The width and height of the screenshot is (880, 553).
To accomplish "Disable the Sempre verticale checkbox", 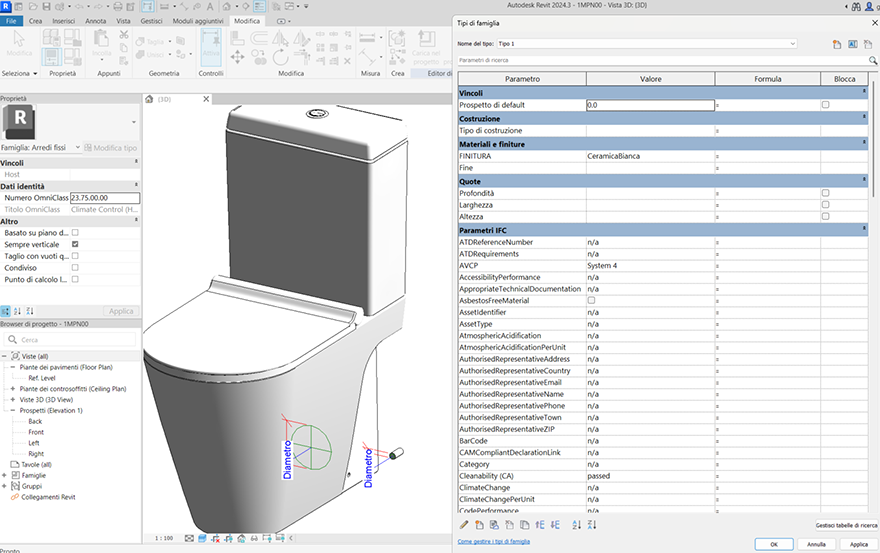I will click(75, 244).
